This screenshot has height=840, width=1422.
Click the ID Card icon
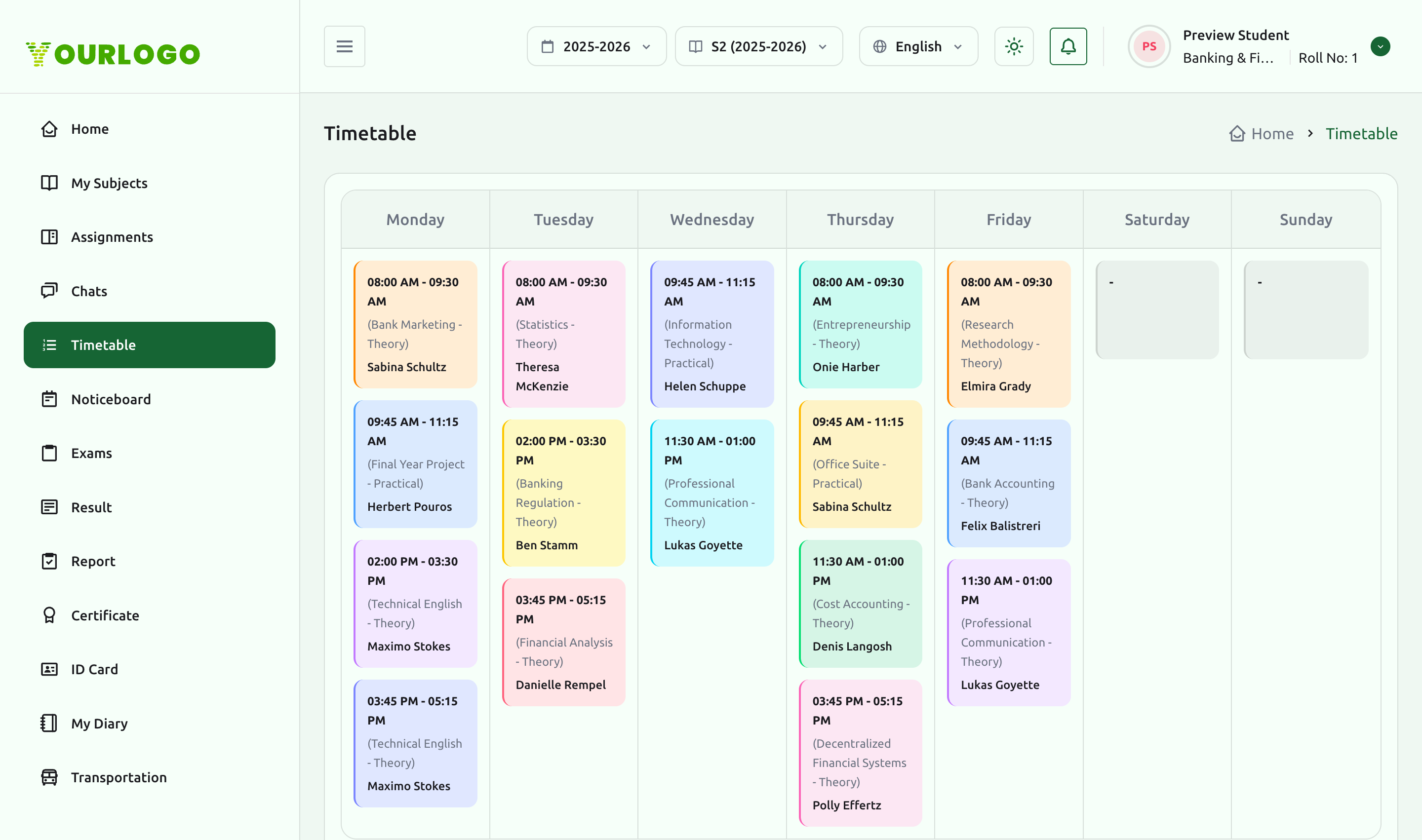pyautogui.click(x=49, y=670)
